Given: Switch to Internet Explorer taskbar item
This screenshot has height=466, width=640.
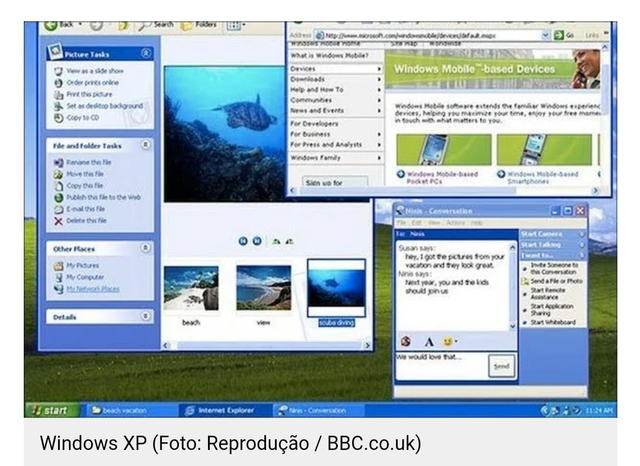Looking at the screenshot, I should pyautogui.click(x=225, y=411).
